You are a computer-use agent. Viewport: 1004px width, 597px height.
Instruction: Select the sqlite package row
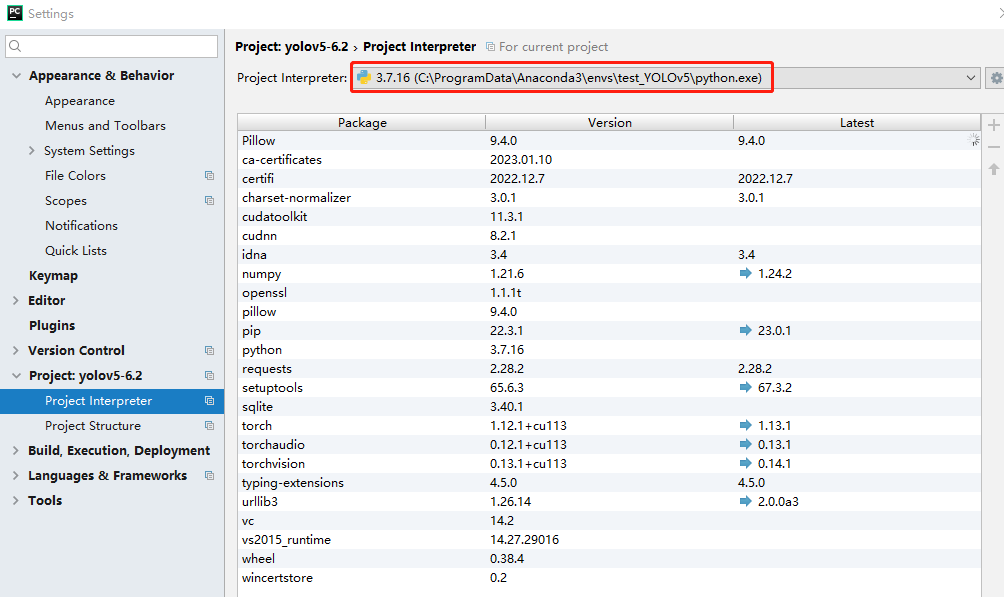609,407
